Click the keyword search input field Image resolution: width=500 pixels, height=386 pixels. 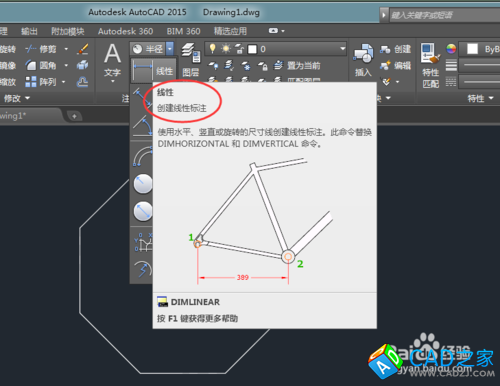(445, 15)
